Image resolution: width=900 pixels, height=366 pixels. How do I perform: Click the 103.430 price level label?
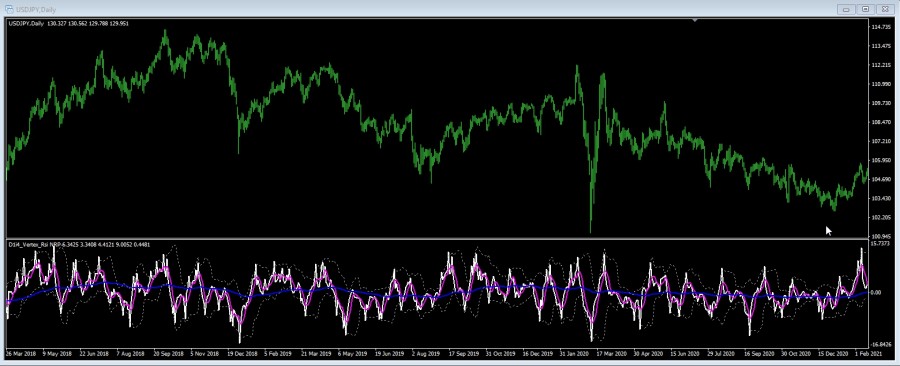click(880, 198)
